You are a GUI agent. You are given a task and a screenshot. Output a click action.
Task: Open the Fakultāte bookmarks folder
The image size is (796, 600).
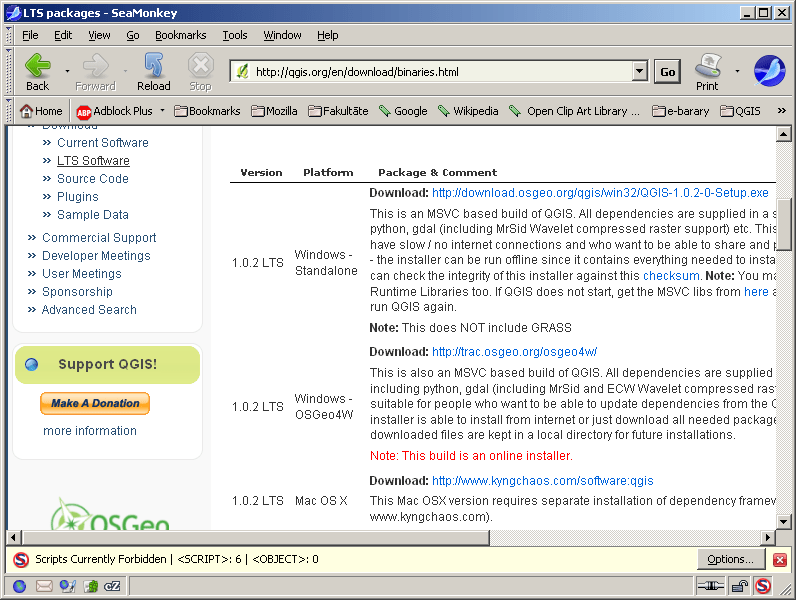(x=338, y=111)
